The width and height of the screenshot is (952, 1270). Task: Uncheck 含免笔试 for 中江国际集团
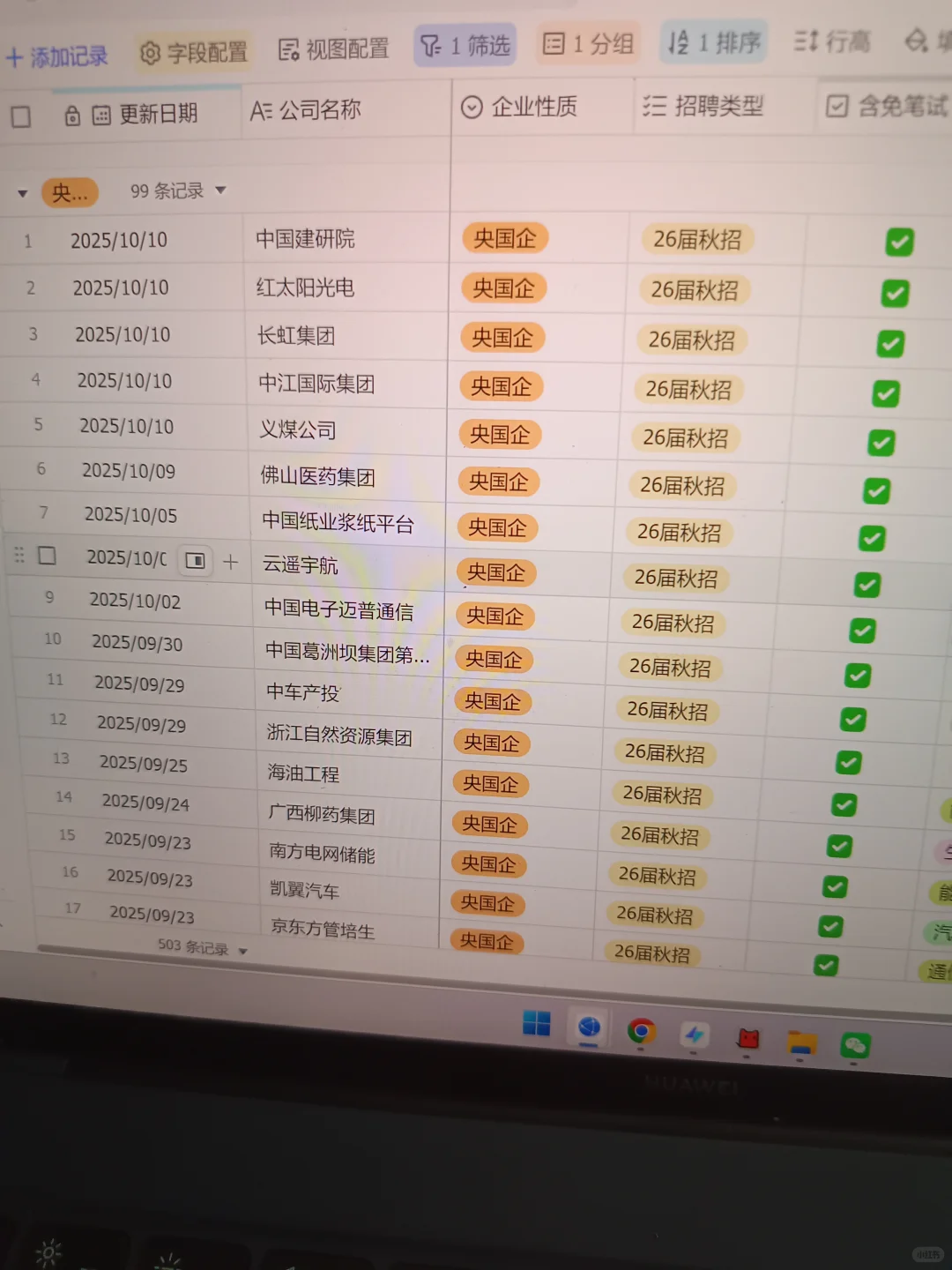[x=886, y=393]
